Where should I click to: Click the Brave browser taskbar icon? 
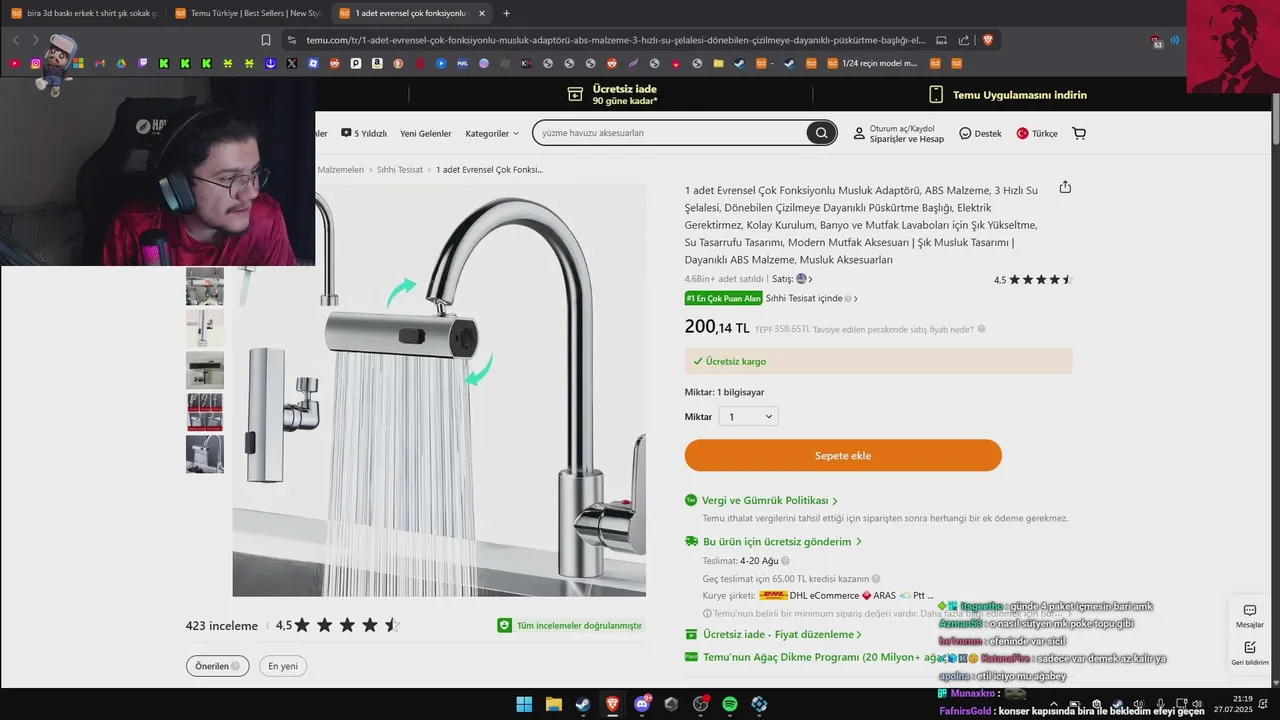[612, 704]
